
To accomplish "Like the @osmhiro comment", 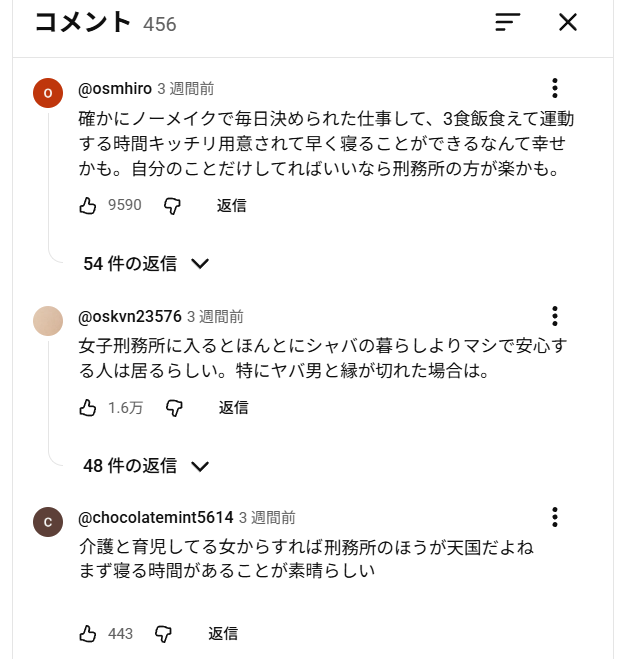I will click(x=88, y=206).
